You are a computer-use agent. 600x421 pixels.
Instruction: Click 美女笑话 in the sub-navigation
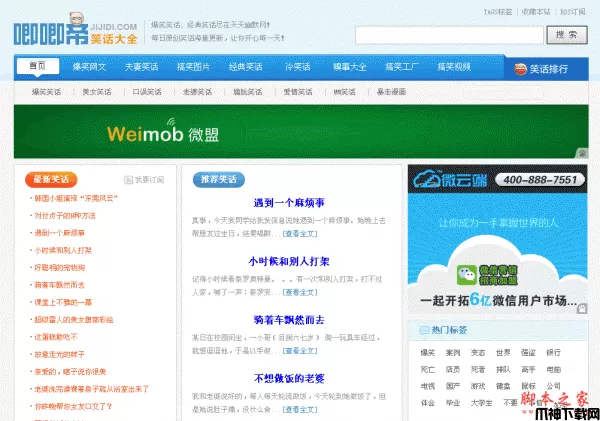tap(97, 92)
